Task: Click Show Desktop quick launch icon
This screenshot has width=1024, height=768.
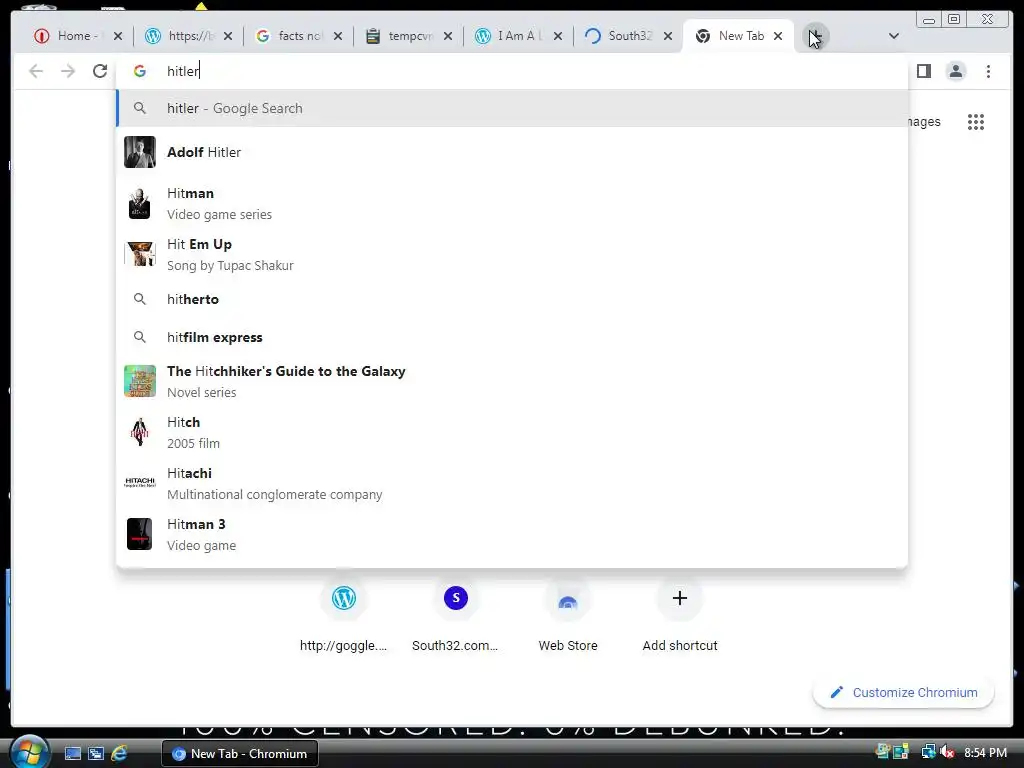Action: (x=73, y=754)
